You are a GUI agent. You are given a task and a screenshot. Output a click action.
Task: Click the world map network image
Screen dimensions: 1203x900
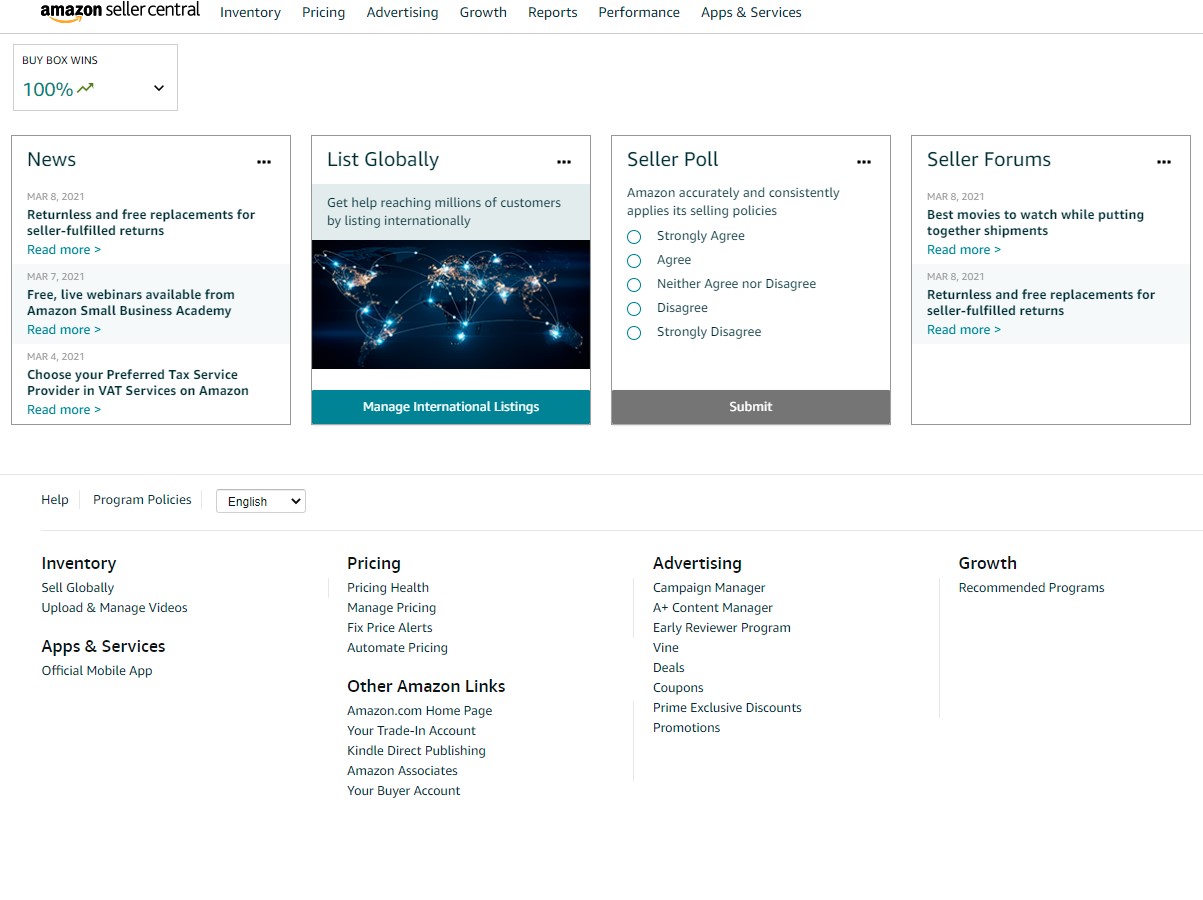tap(451, 305)
